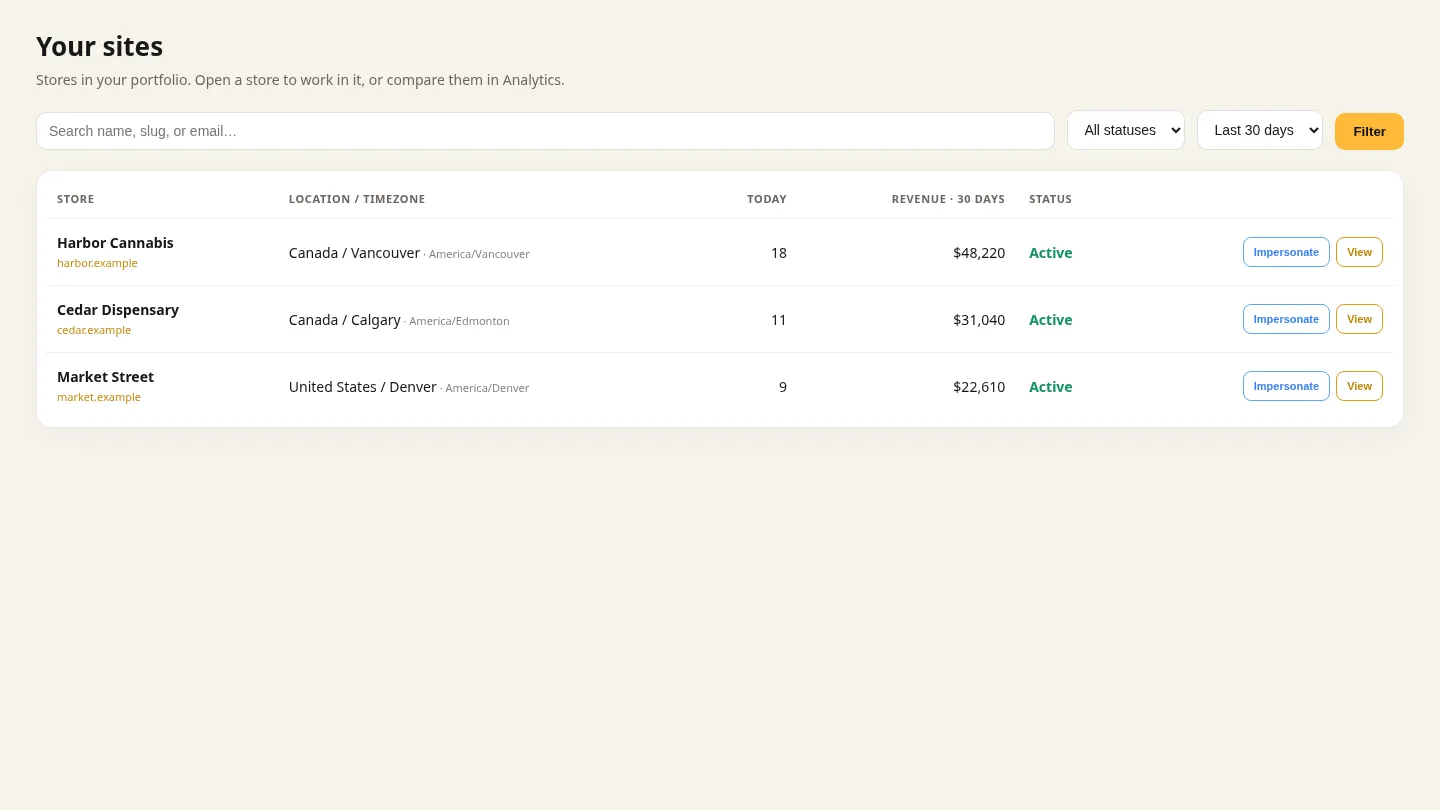Open the market.example link
The height and width of the screenshot is (810, 1440).
(x=99, y=397)
